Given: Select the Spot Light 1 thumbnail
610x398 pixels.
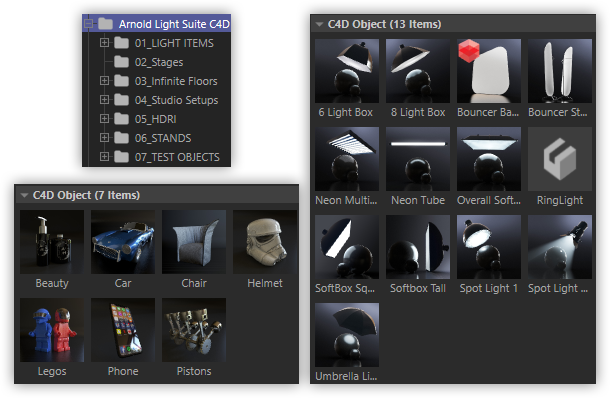Looking at the screenshot, I should tap(489, 247).
